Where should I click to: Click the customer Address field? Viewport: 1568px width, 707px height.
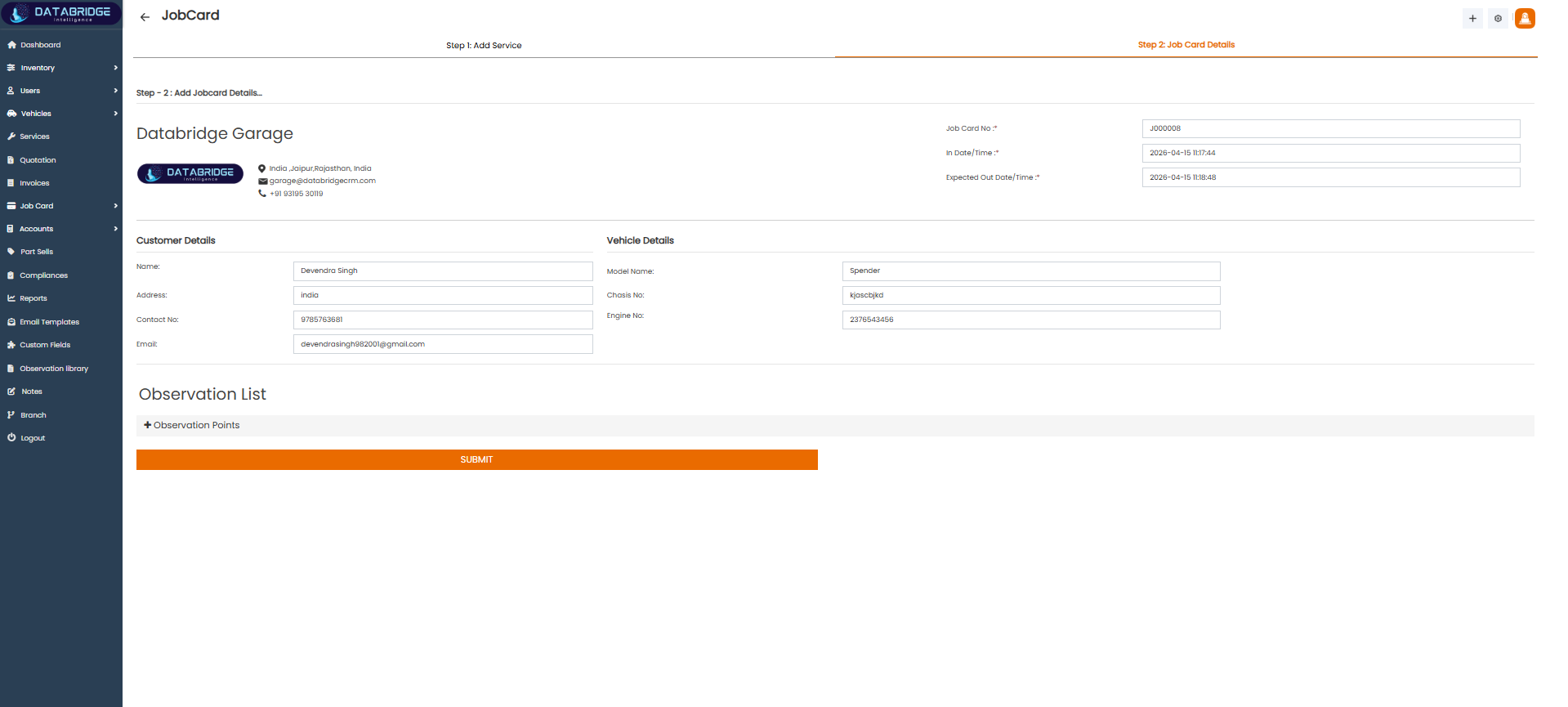click(x=443, y=295)
